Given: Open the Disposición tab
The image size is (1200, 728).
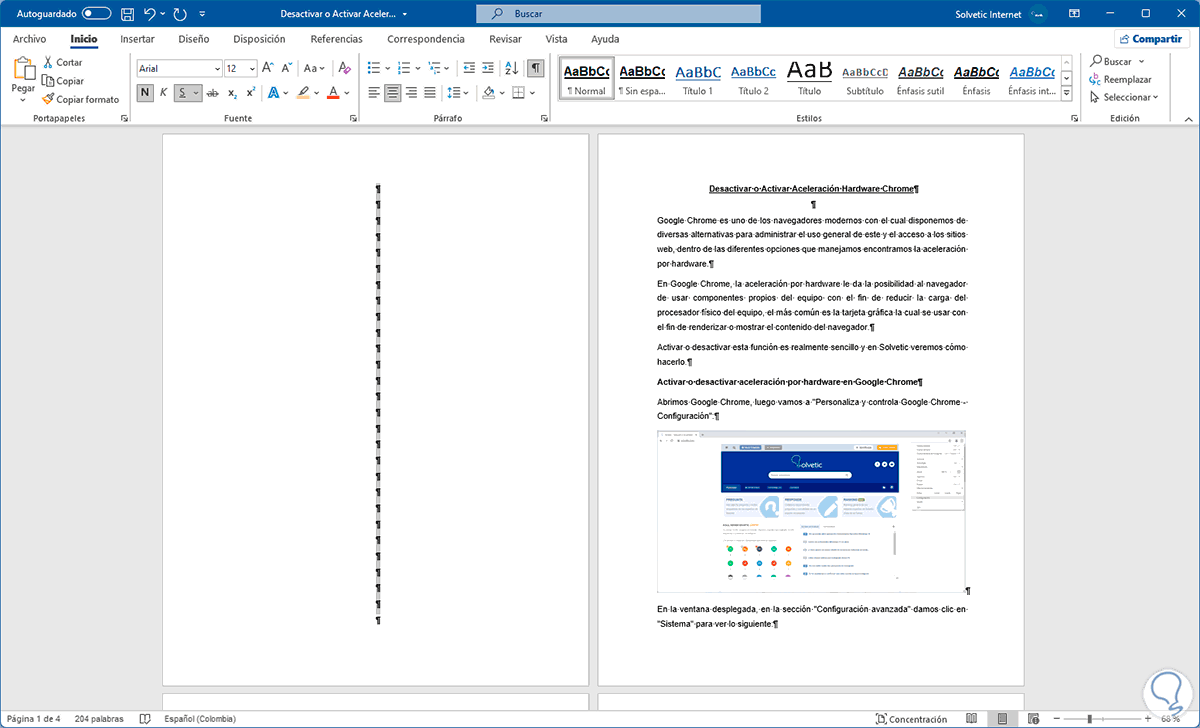Looking at the screenshot, I should (x=259, y=39).
